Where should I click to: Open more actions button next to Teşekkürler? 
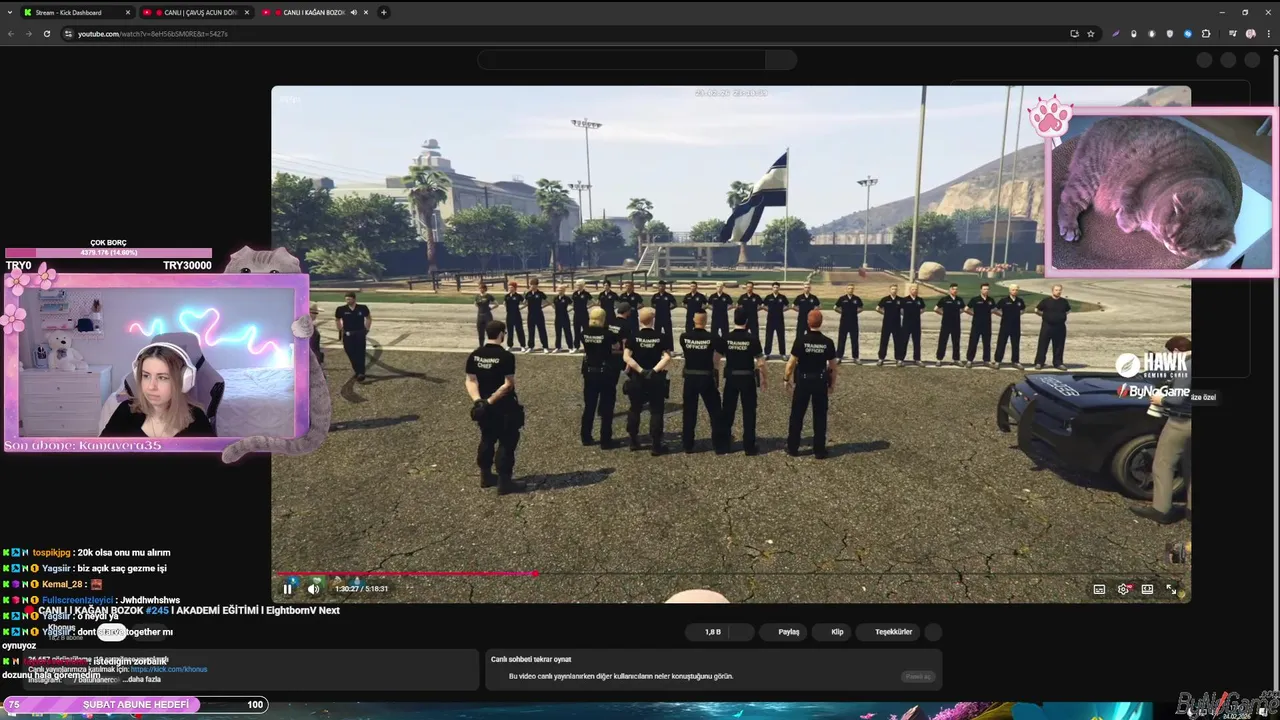934,632
